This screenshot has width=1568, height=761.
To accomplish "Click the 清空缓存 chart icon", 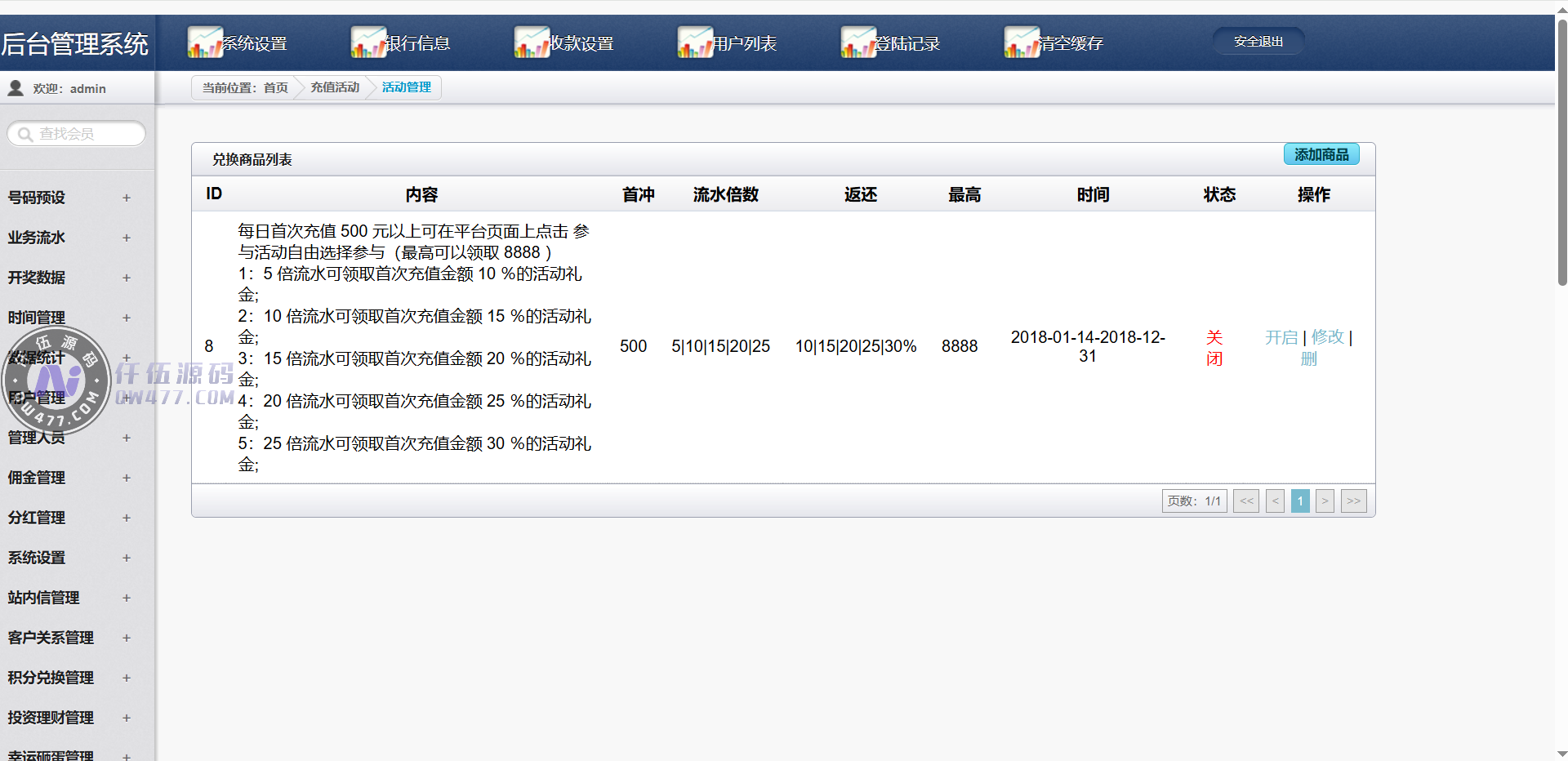I will point(1021,42).
